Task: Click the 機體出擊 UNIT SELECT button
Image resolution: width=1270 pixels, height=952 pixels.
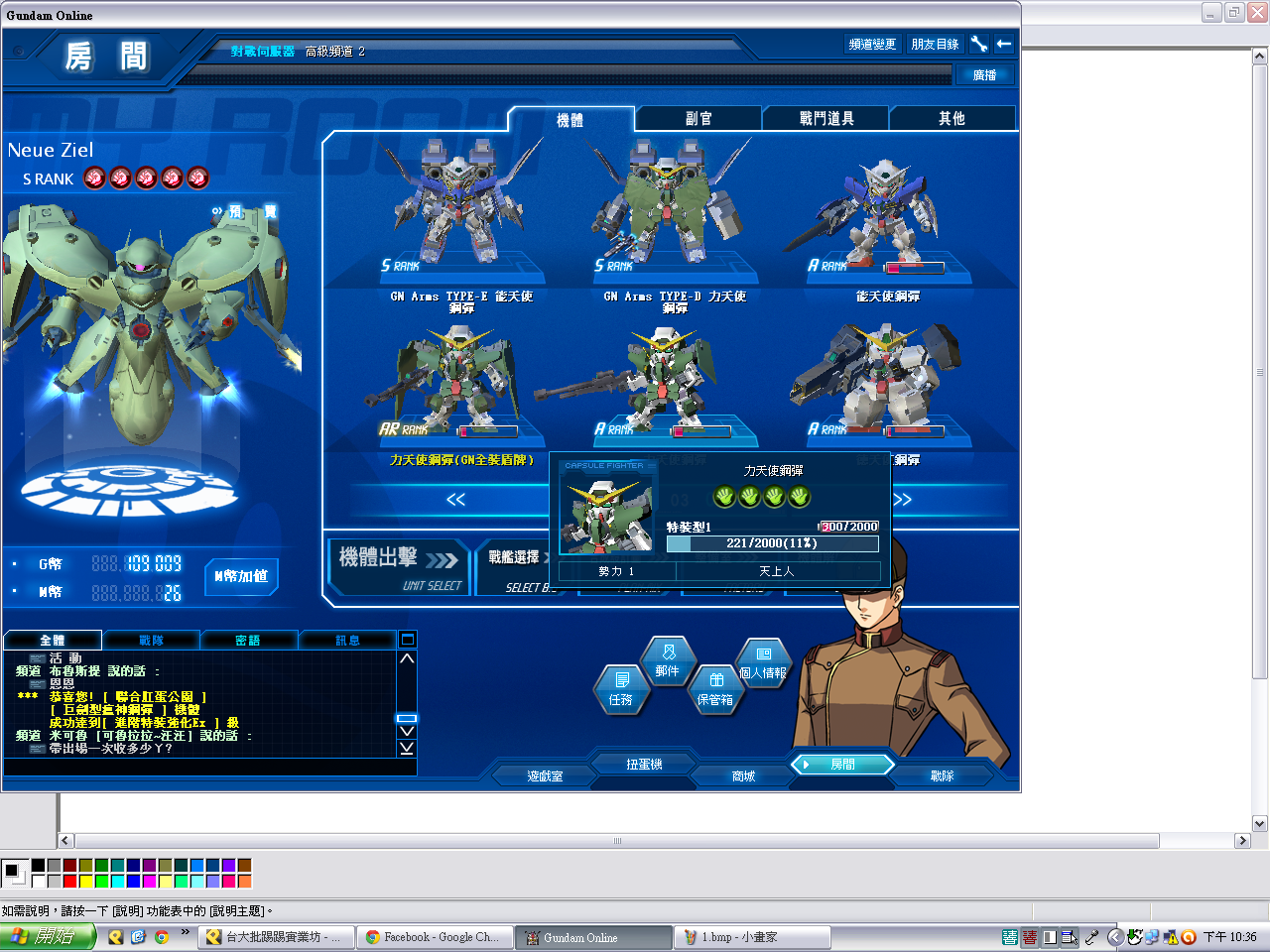Action: [400, 567]
